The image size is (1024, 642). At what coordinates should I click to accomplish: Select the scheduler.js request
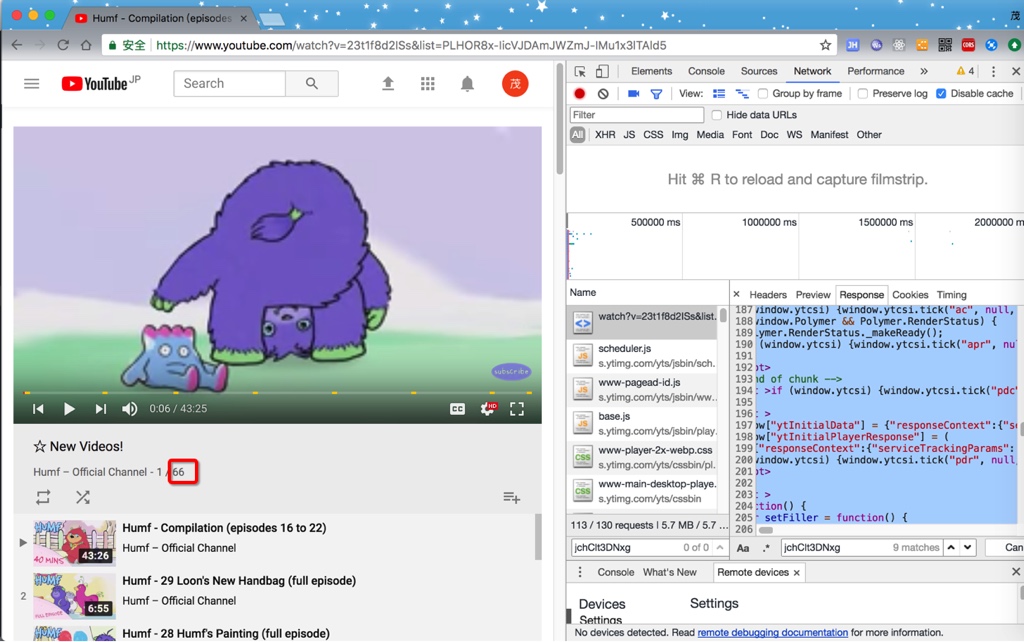[x=643, y=356]
